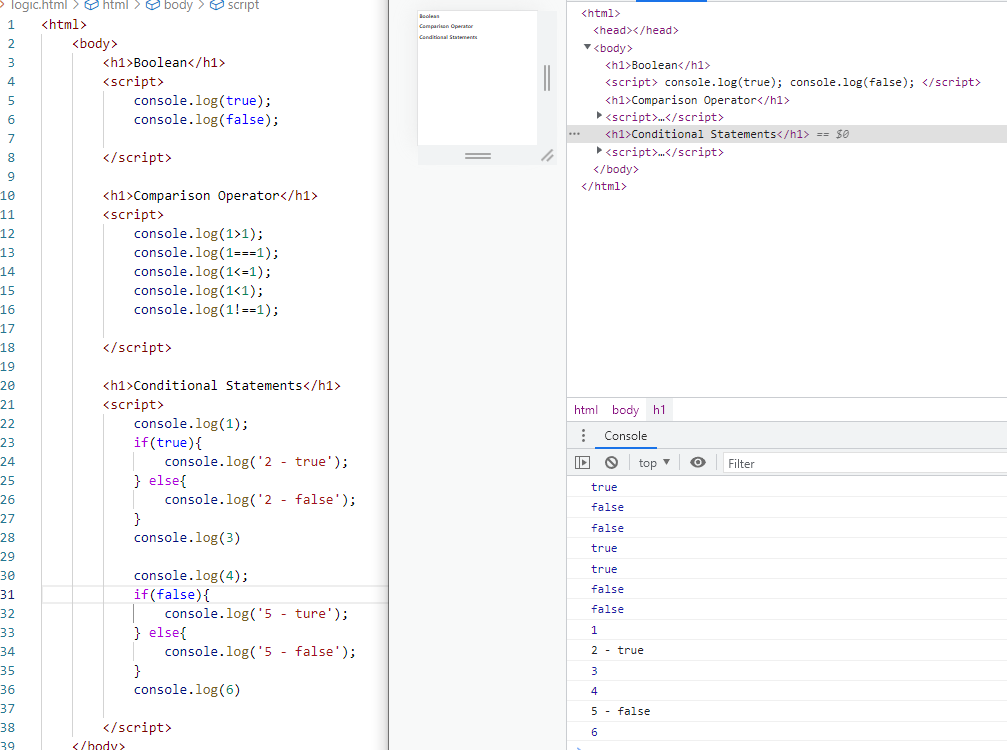Screen dimensions: 1007x750
Task: Open the console drawer three-dot menu
Action: tap(583, 435)
